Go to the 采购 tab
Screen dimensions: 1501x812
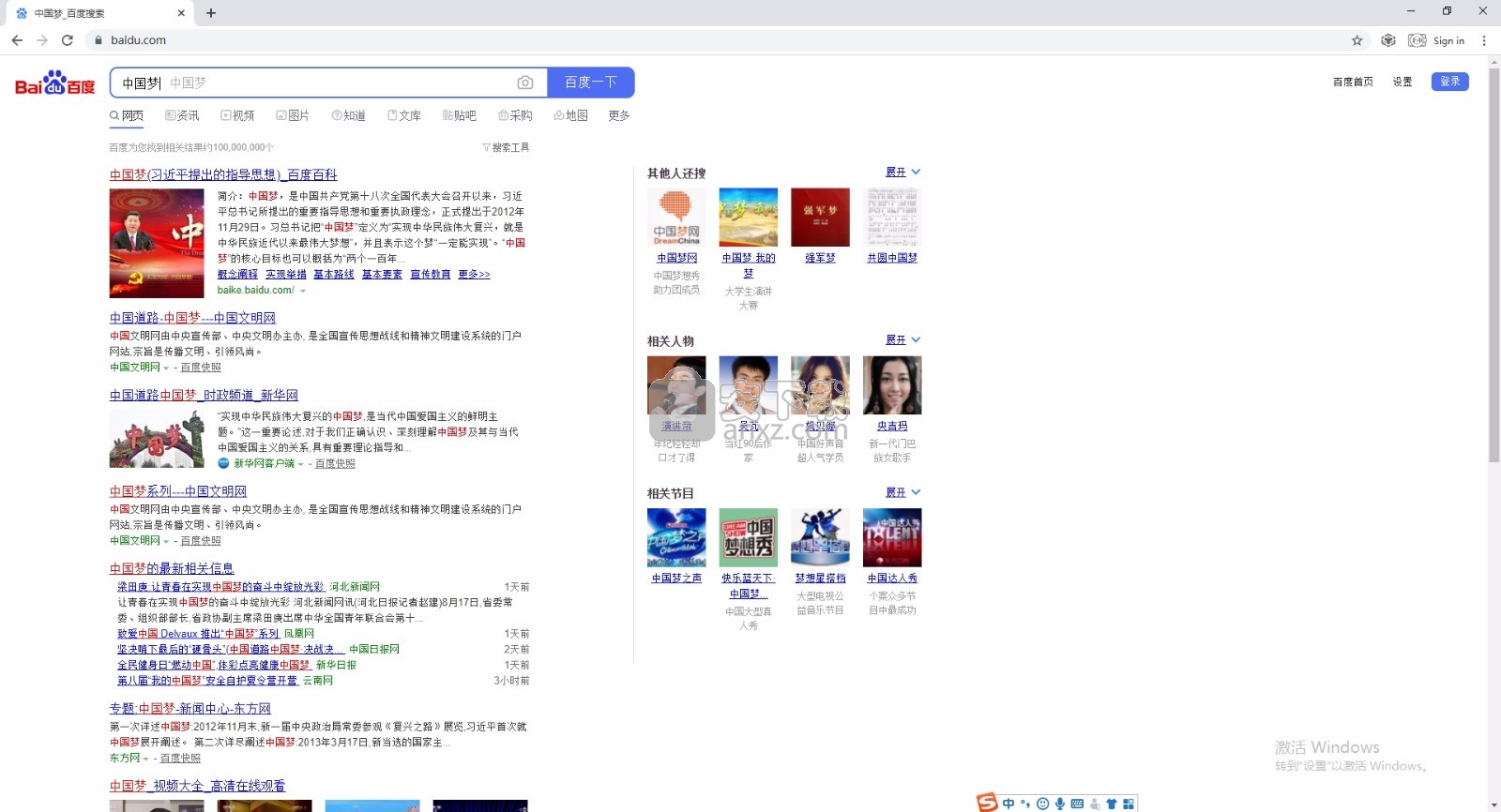(x=515, y=115)
